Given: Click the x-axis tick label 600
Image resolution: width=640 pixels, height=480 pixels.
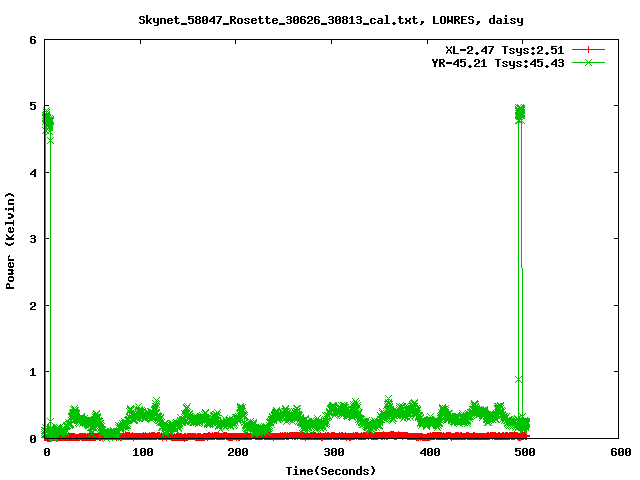Looking at the screenshot, I should [620, 452].
